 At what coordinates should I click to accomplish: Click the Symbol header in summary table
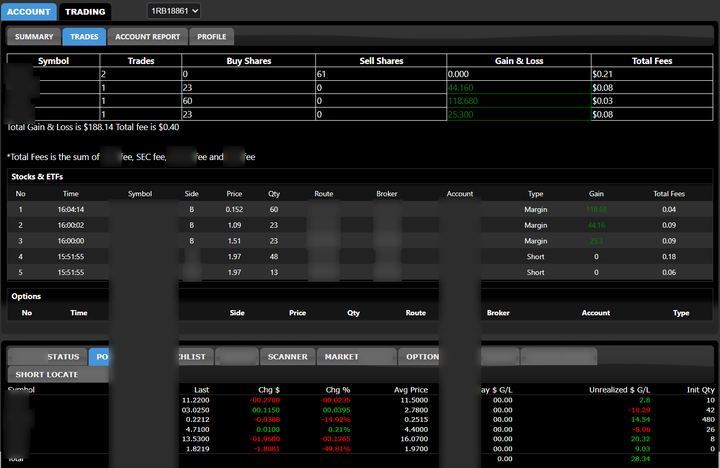[x=53, y=61]
